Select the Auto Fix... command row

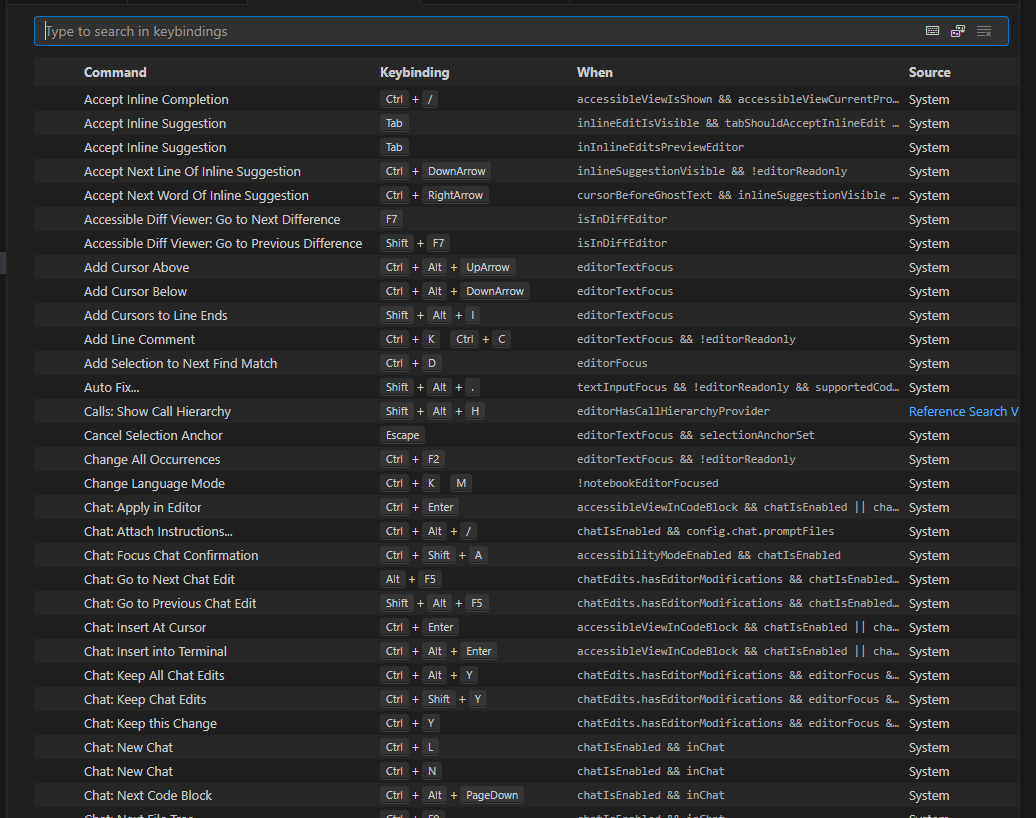(112, 387)
